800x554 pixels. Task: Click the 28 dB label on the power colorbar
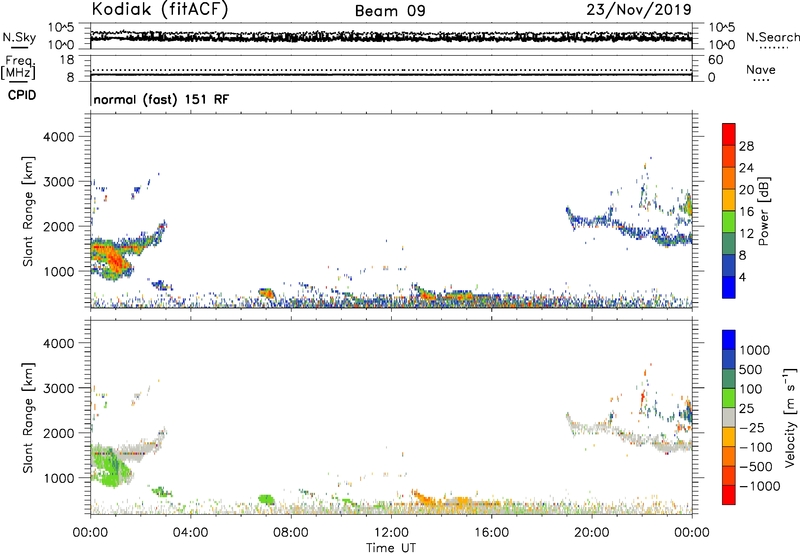746,146
